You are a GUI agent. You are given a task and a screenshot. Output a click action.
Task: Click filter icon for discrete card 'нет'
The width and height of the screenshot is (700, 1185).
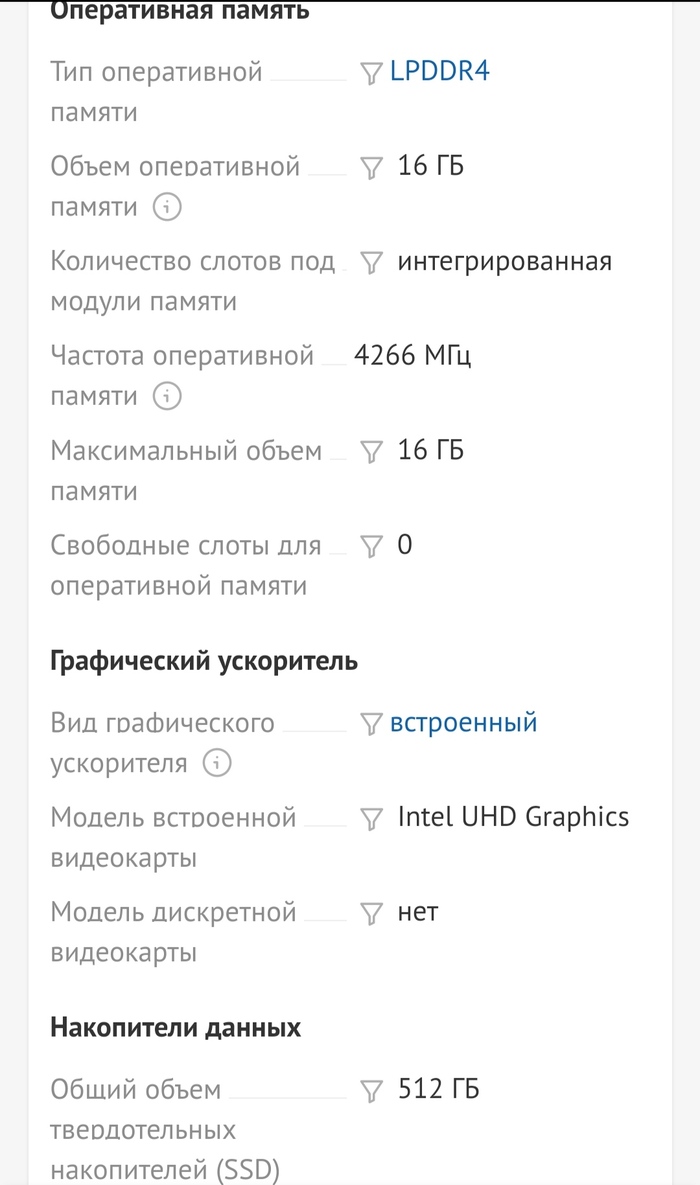371,914
